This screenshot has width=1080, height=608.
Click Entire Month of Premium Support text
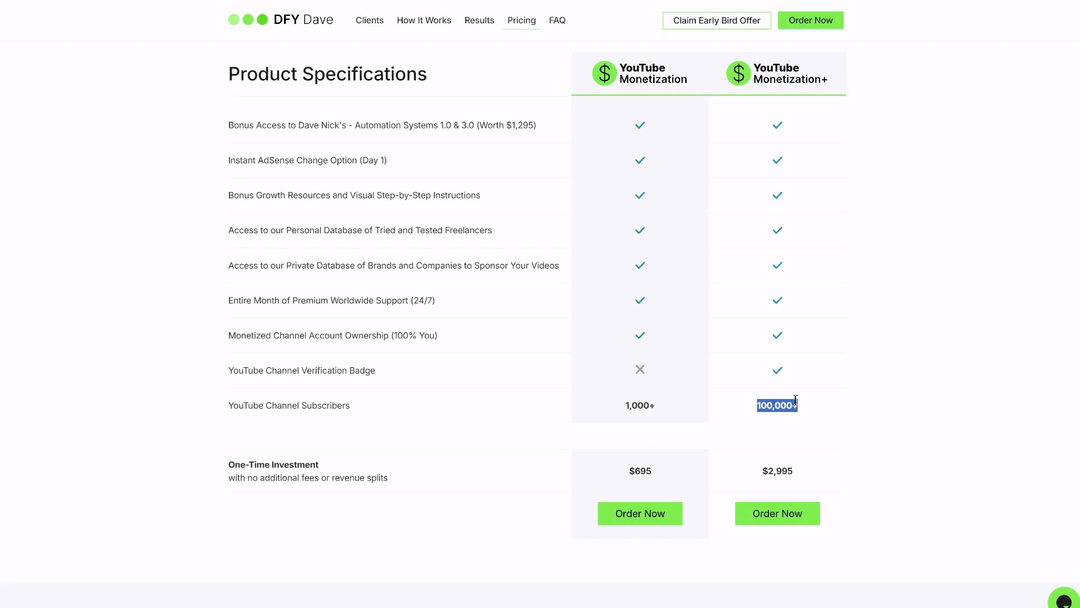pyautogui.click(x=331, y=300)
